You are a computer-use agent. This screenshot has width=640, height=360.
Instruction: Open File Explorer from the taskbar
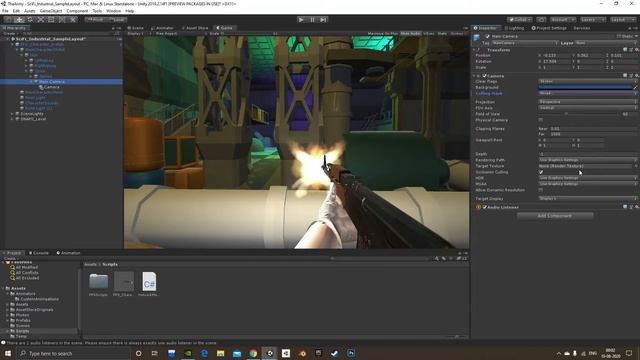tap(220, 353)
